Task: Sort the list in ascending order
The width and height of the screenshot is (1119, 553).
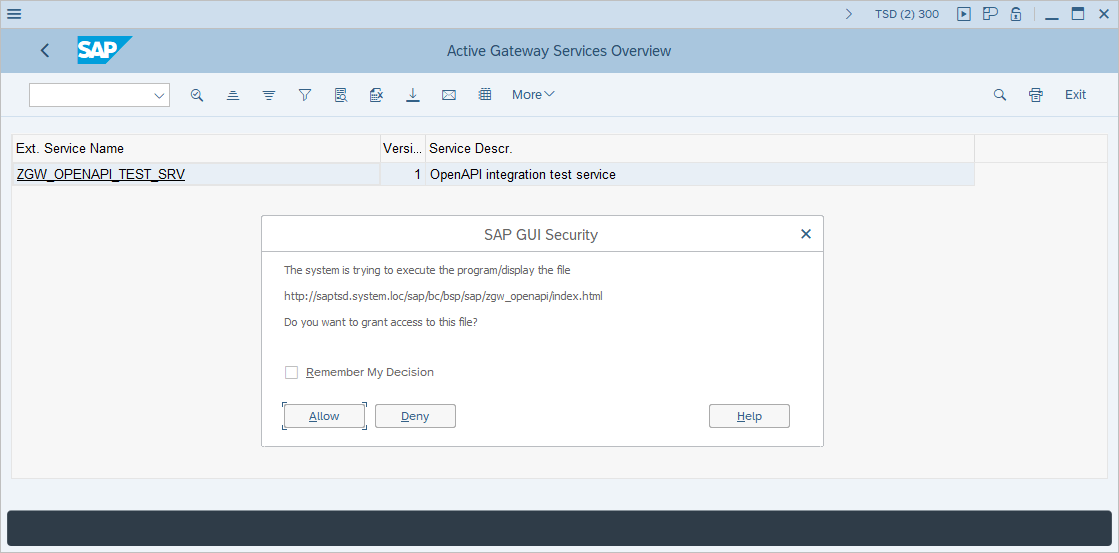Action: [x=233, y=95]
